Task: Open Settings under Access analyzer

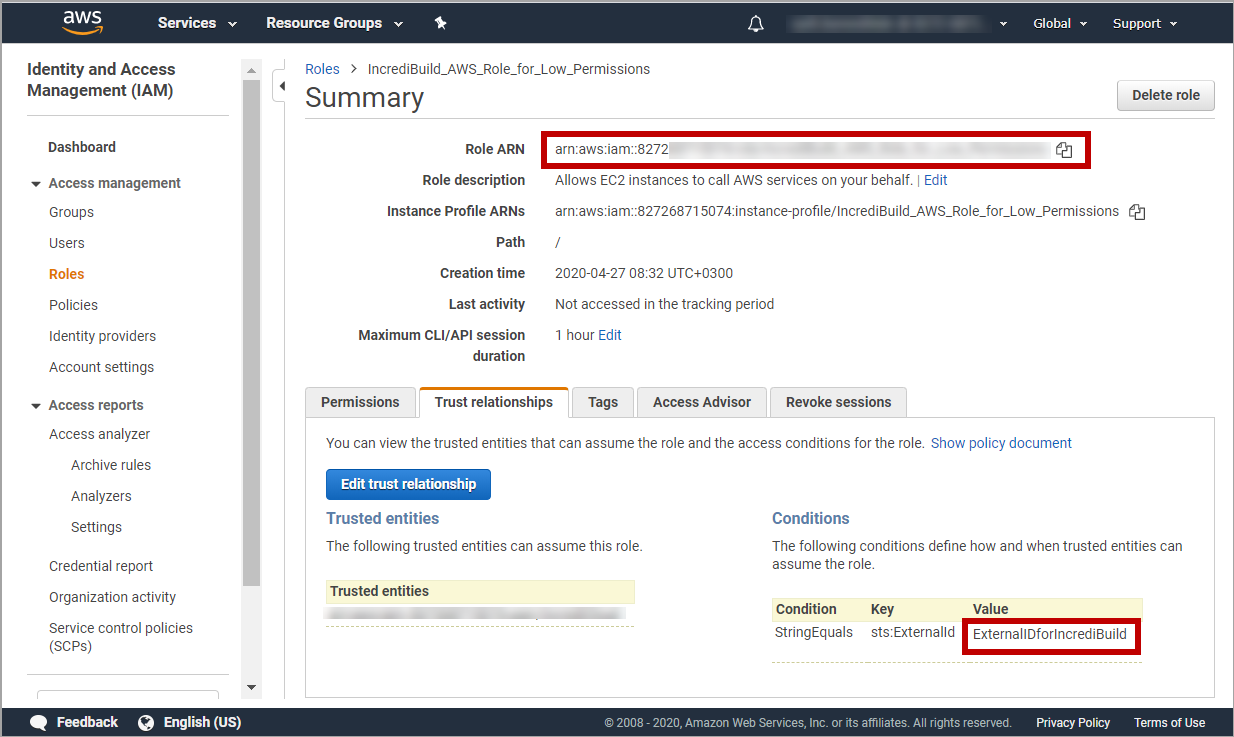Action: (96, 527)
